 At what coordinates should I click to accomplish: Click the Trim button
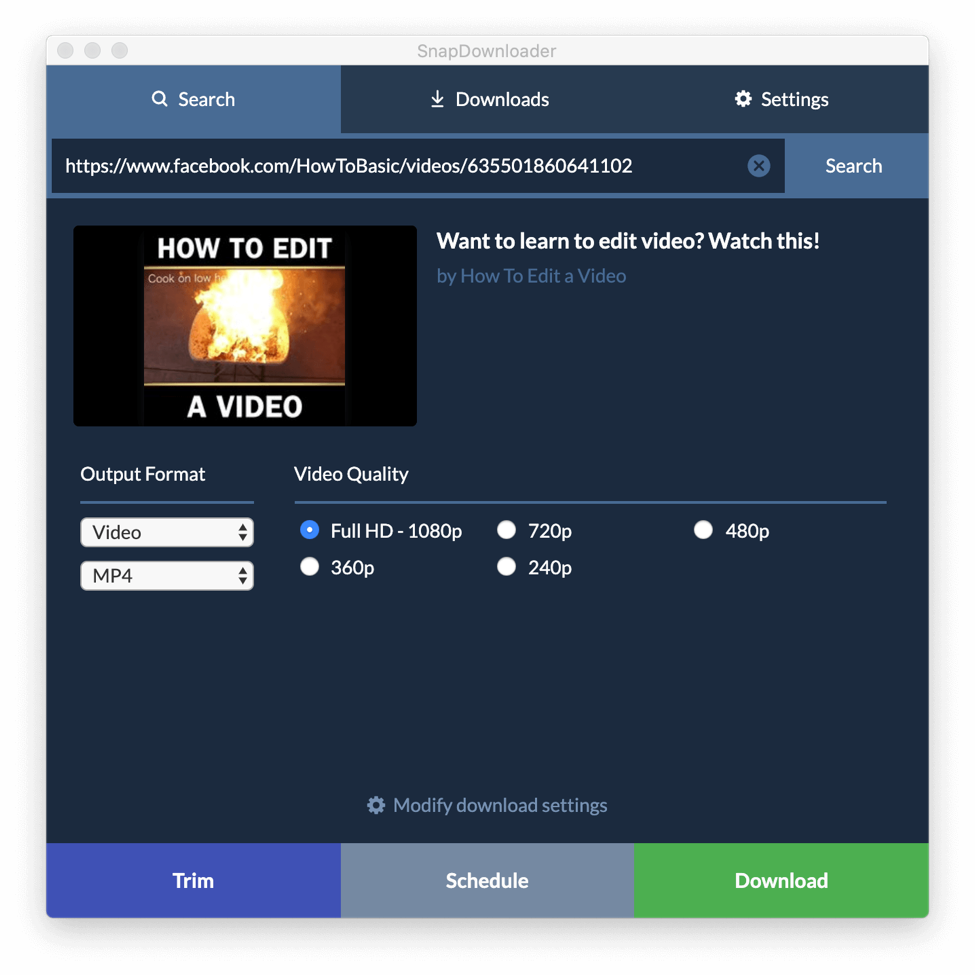point(193,880)
